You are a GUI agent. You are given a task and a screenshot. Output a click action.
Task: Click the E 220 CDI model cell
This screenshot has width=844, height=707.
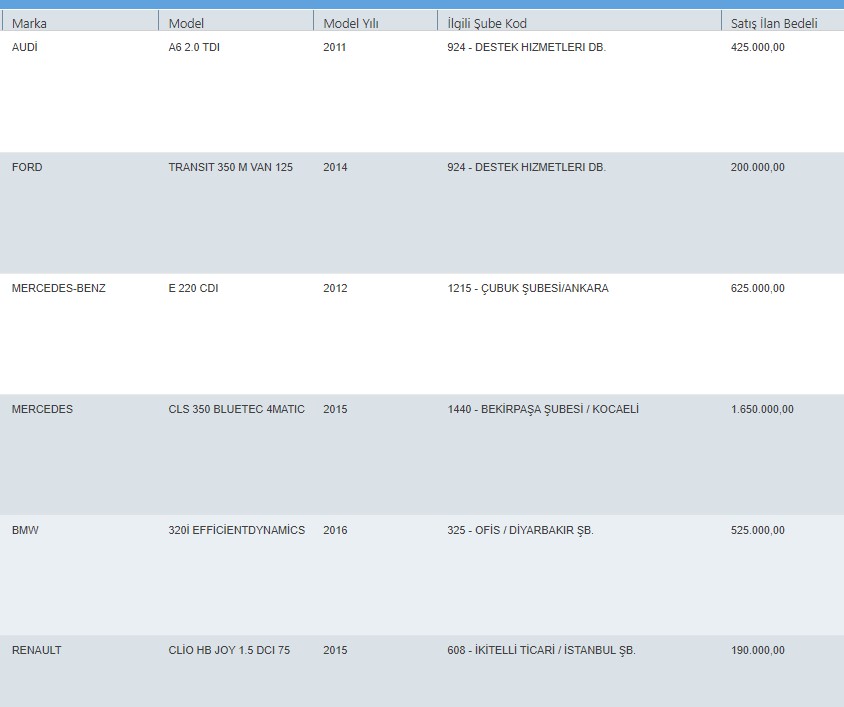pyautogui.click(x=193, y=288)
